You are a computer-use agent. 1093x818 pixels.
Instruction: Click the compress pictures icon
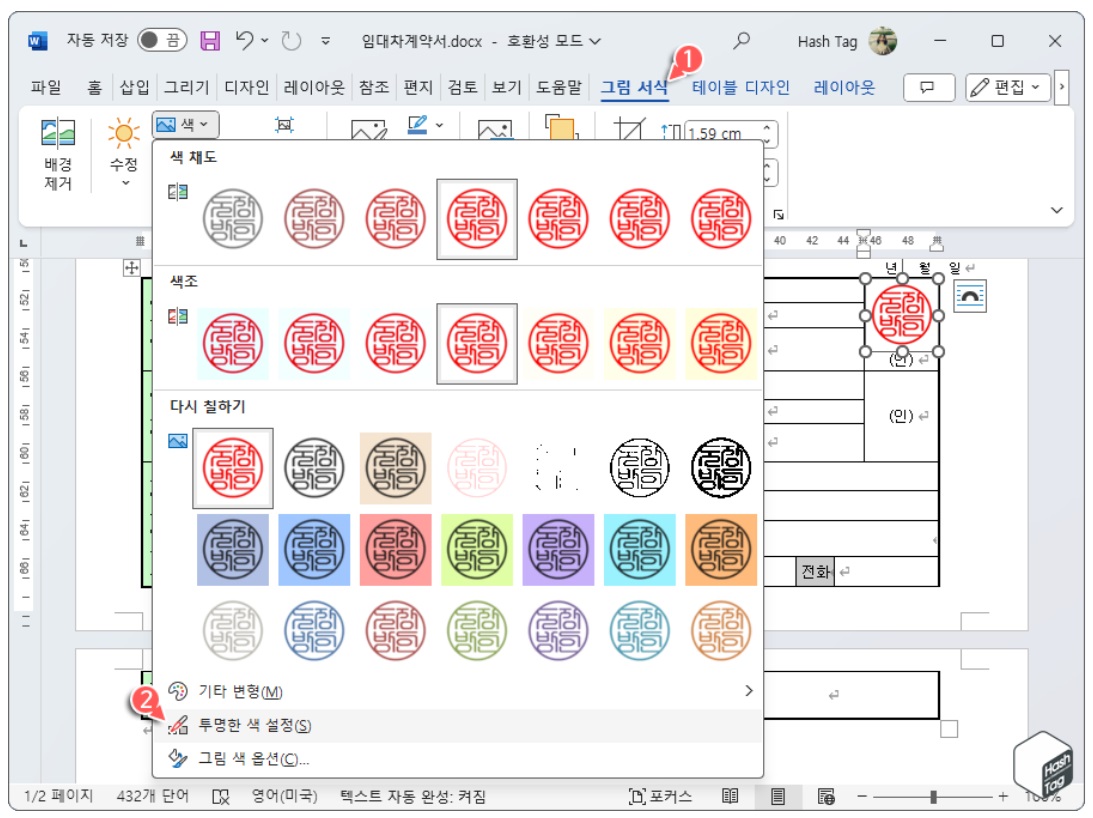click(284, 125)
